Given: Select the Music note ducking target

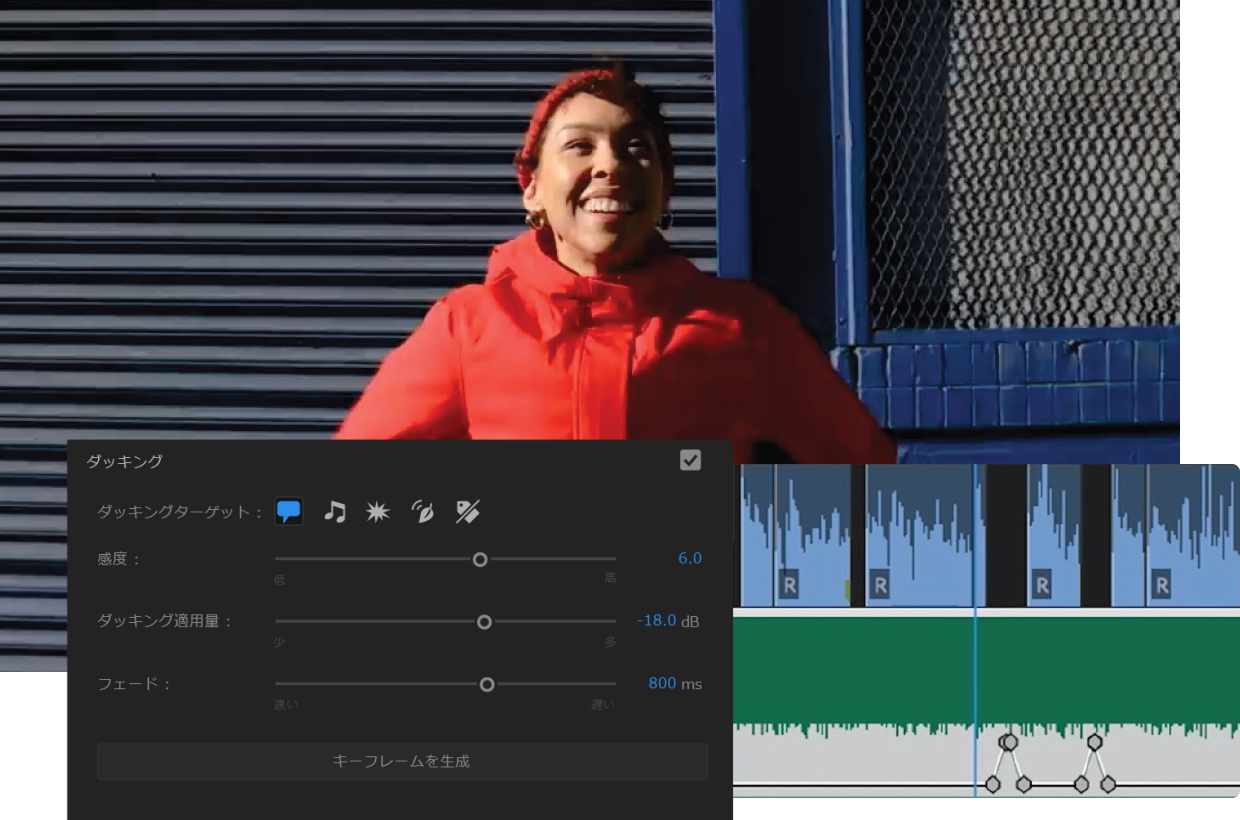Looking at the screenshot, I should pos(335,512).
